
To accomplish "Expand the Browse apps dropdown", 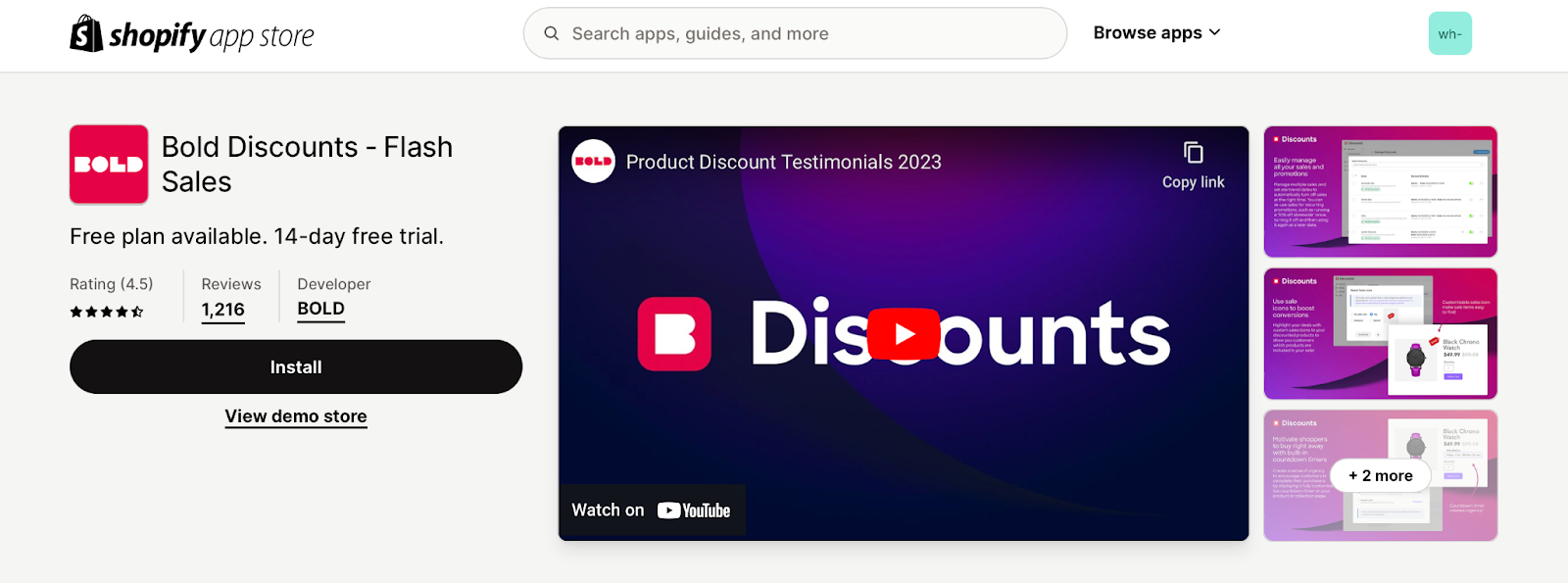I will tap(1156, 32).
